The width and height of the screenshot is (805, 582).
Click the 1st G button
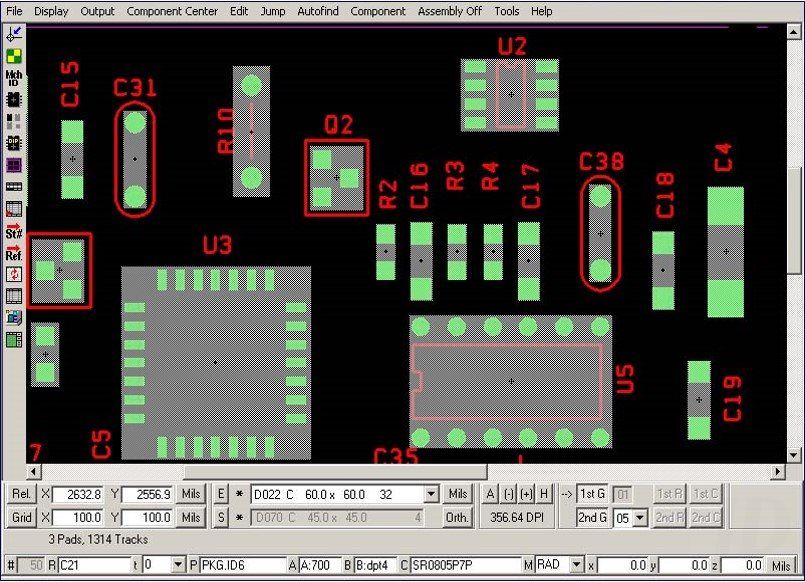click(x=592, y=494)
